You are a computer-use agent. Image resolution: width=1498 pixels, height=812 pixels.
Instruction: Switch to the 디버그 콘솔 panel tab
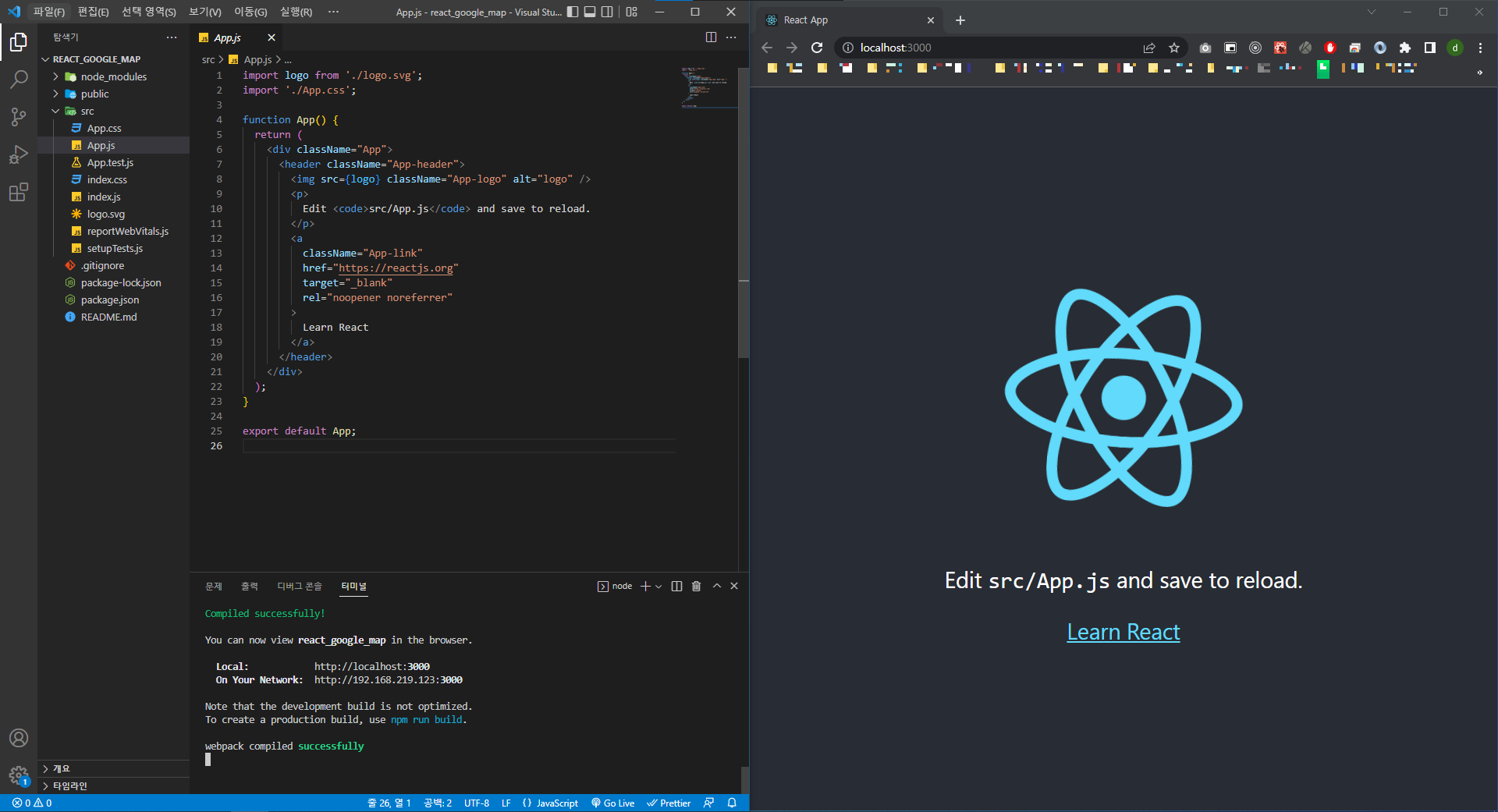click(x=300, y=586)
